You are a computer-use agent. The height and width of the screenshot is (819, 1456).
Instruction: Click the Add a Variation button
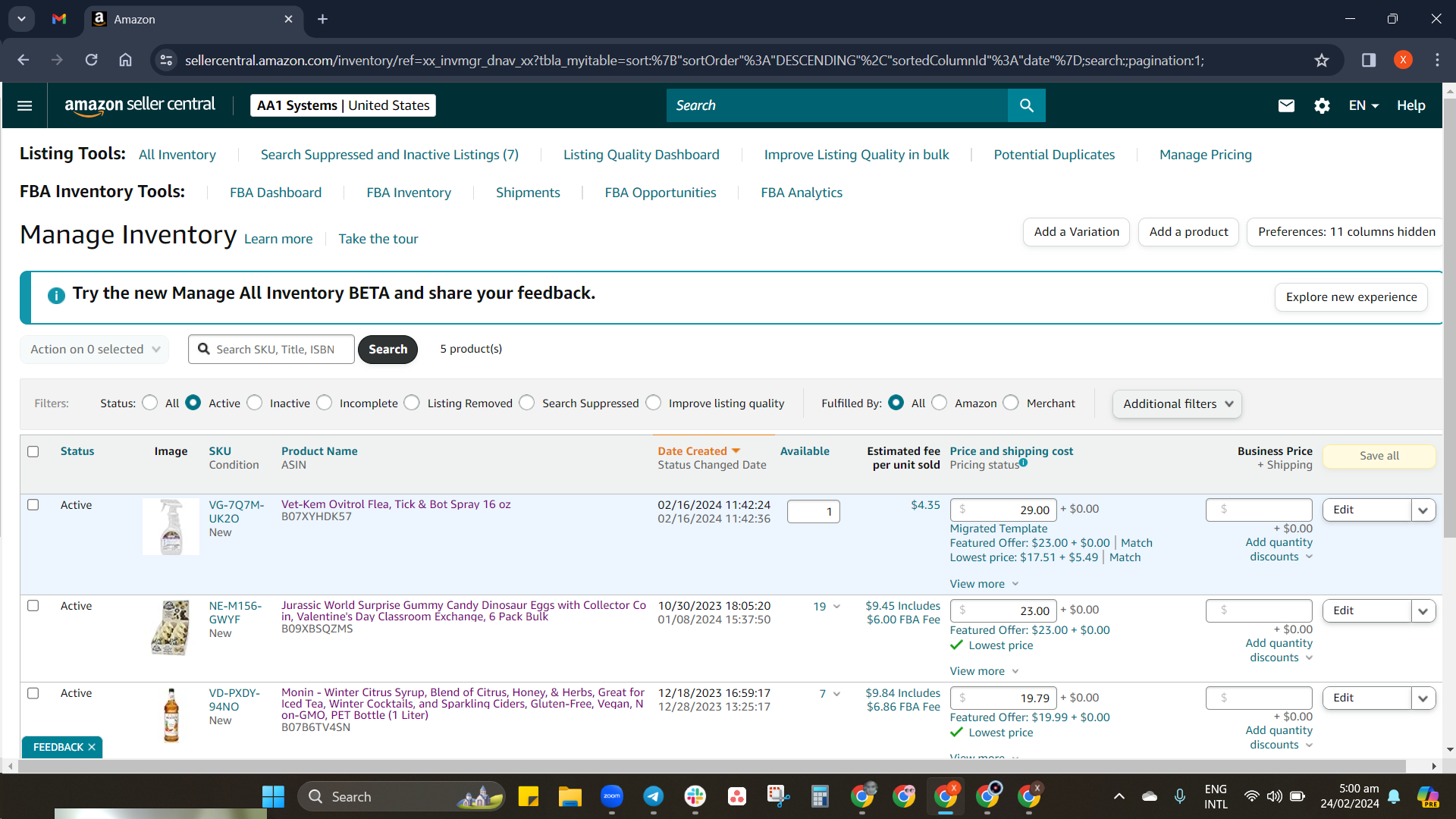pyautogui.click(x=1076, y=232)
